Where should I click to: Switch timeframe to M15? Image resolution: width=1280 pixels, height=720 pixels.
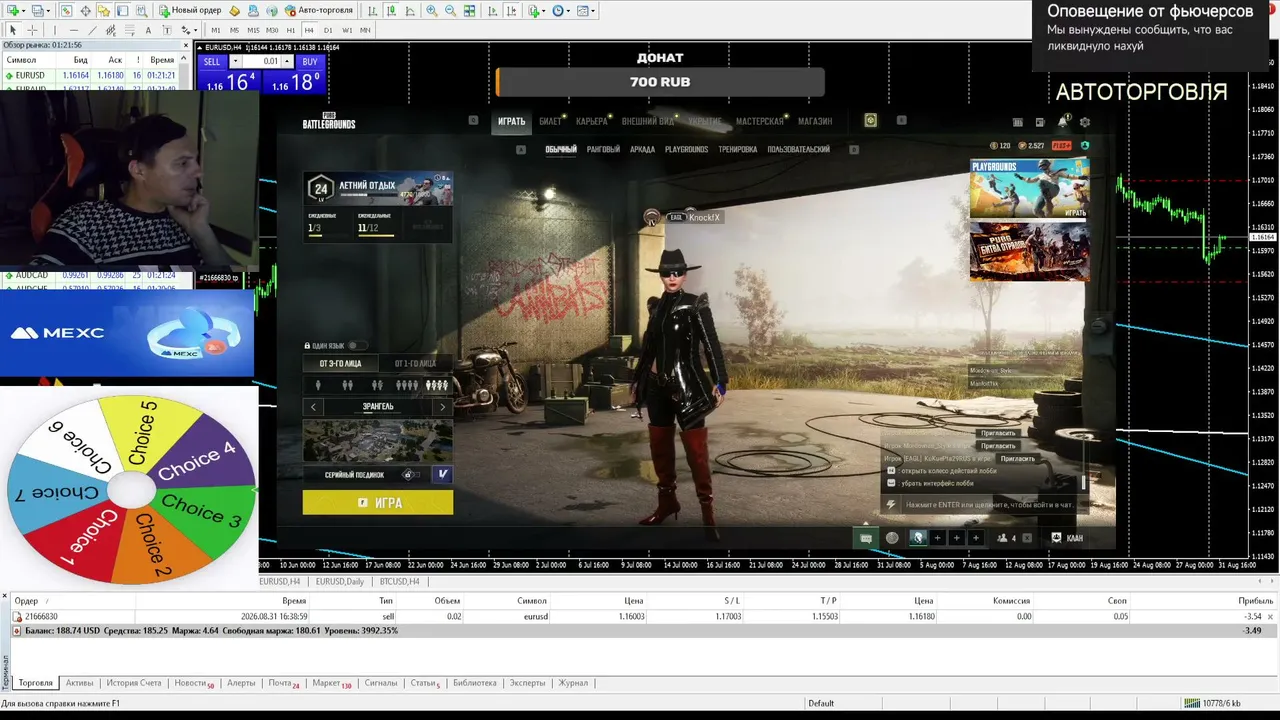click(x=253, y=30)
